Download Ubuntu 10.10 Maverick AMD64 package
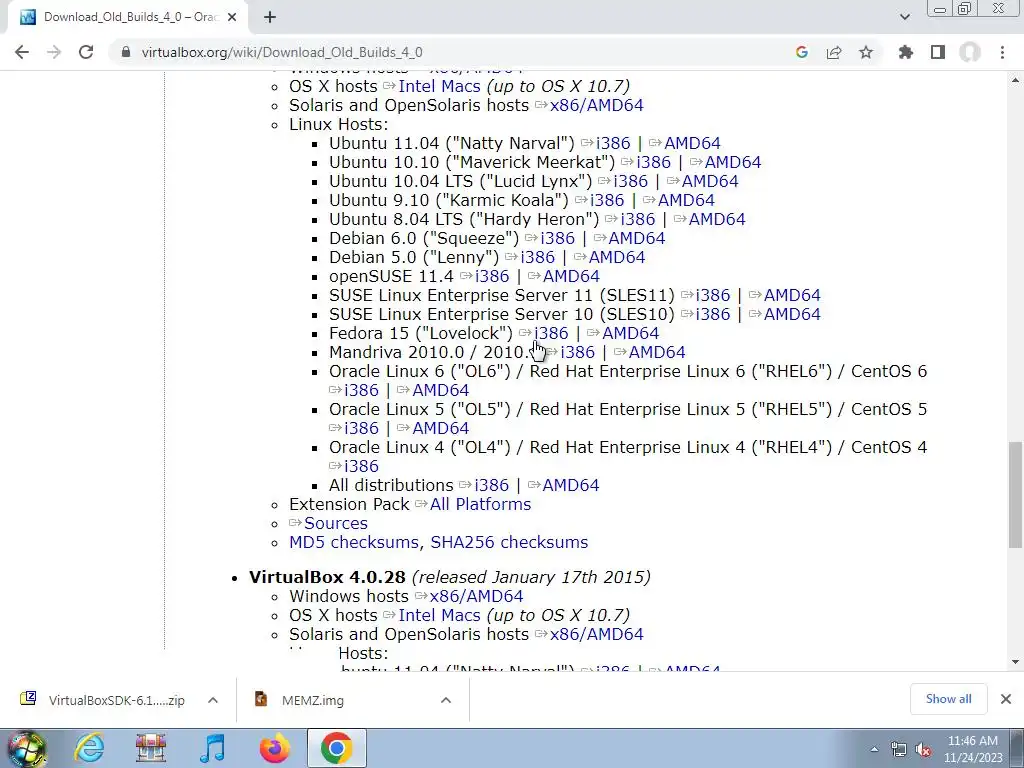The width and height of the screenshot is (1024, 768). click(733, 162)
